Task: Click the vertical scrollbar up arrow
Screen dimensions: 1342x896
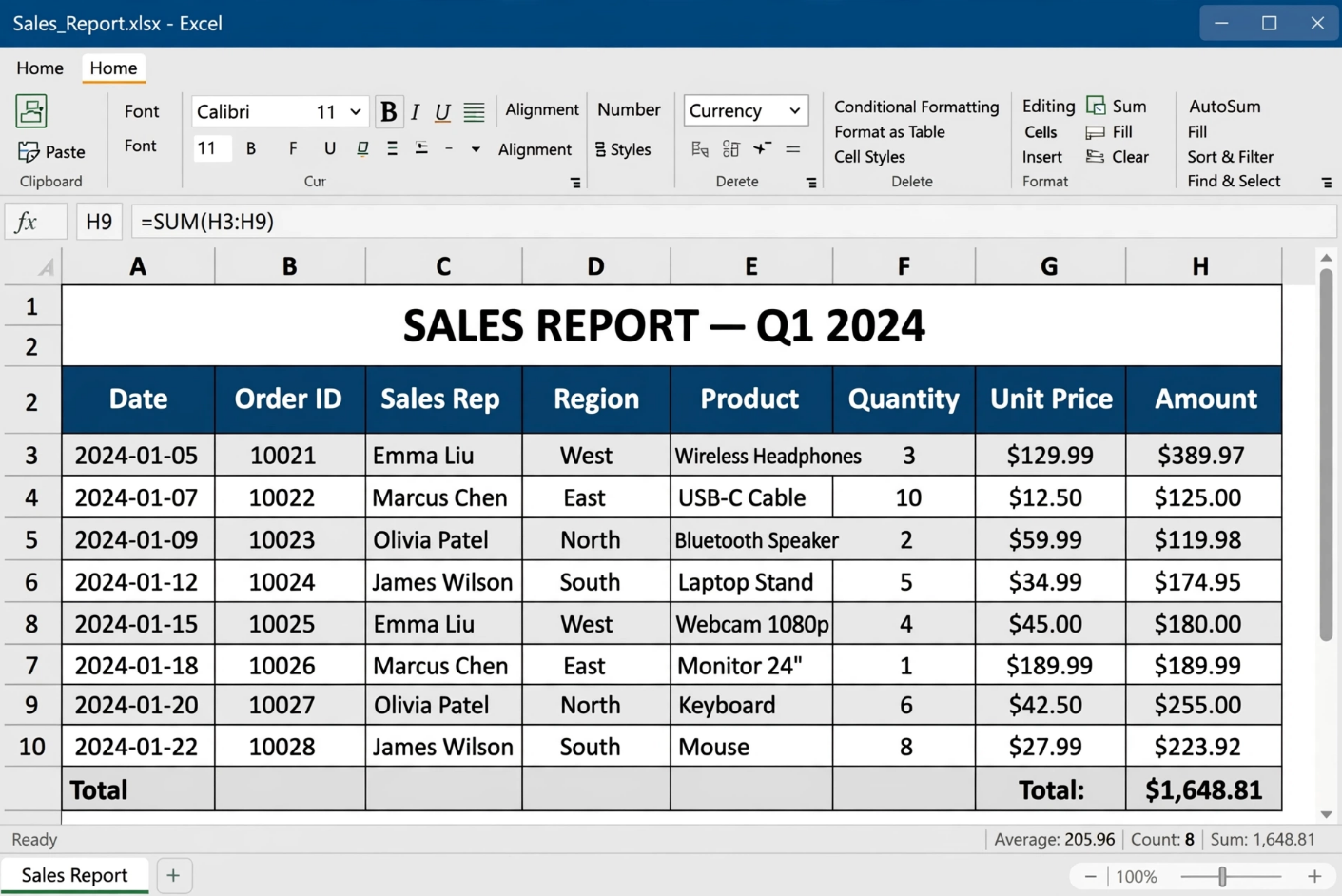Action: 1326,258
